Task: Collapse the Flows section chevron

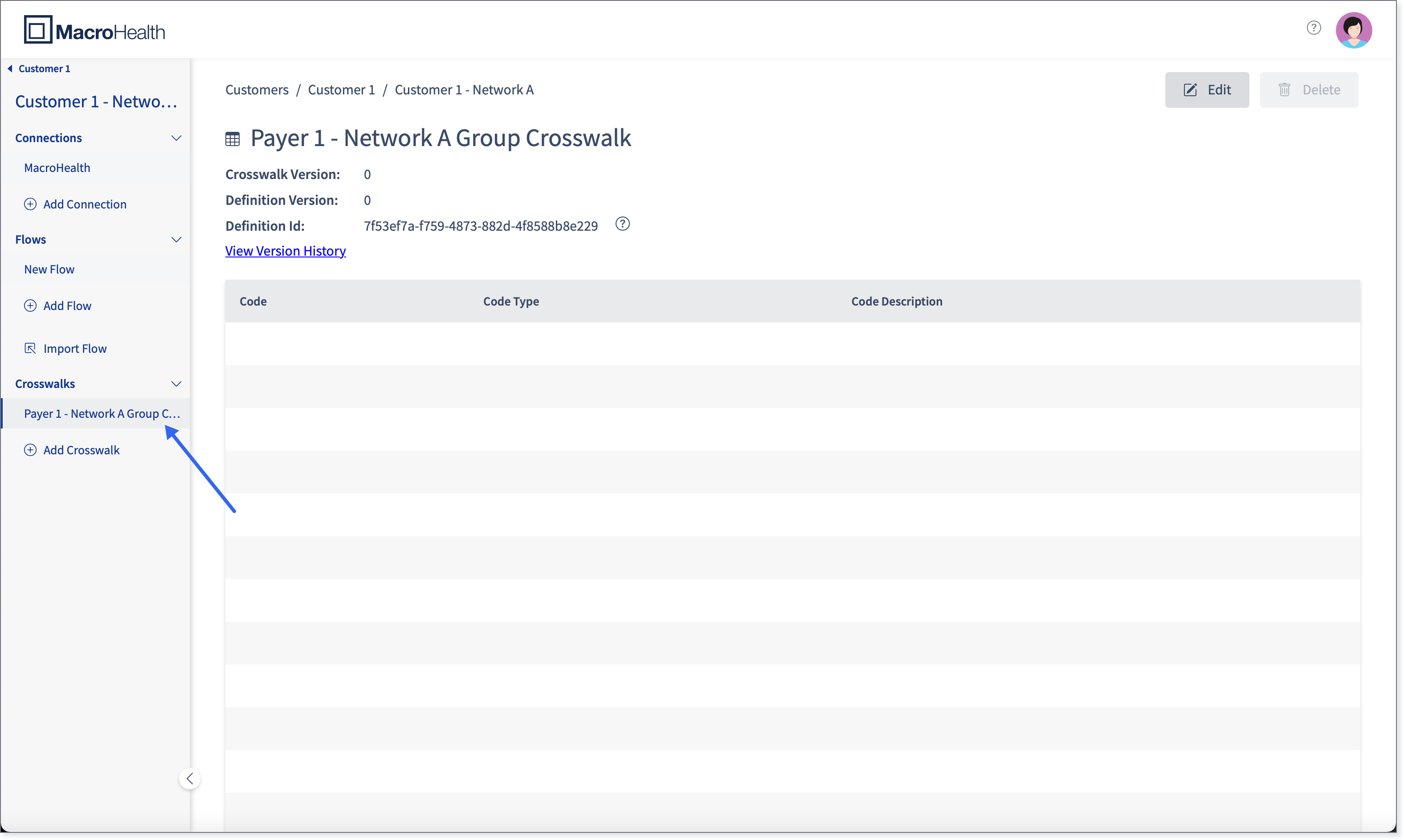Action: 176,240
